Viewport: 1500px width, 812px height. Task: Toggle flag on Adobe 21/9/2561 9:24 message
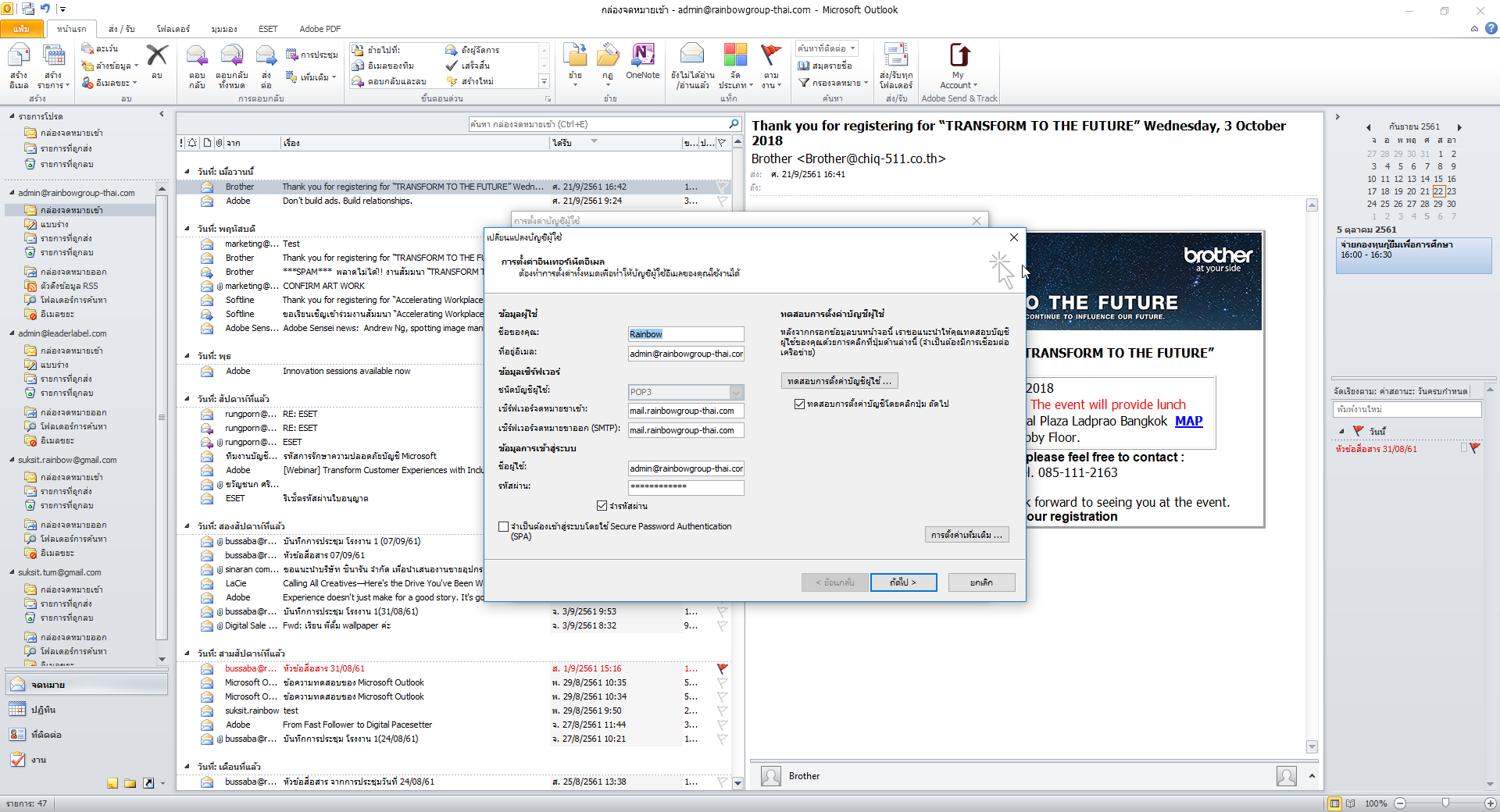click(722, 201)
